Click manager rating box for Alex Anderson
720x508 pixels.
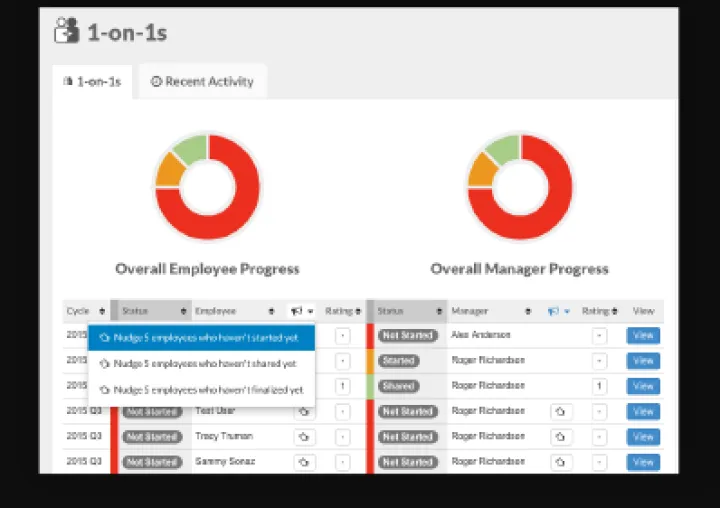[x=599, y=336]
